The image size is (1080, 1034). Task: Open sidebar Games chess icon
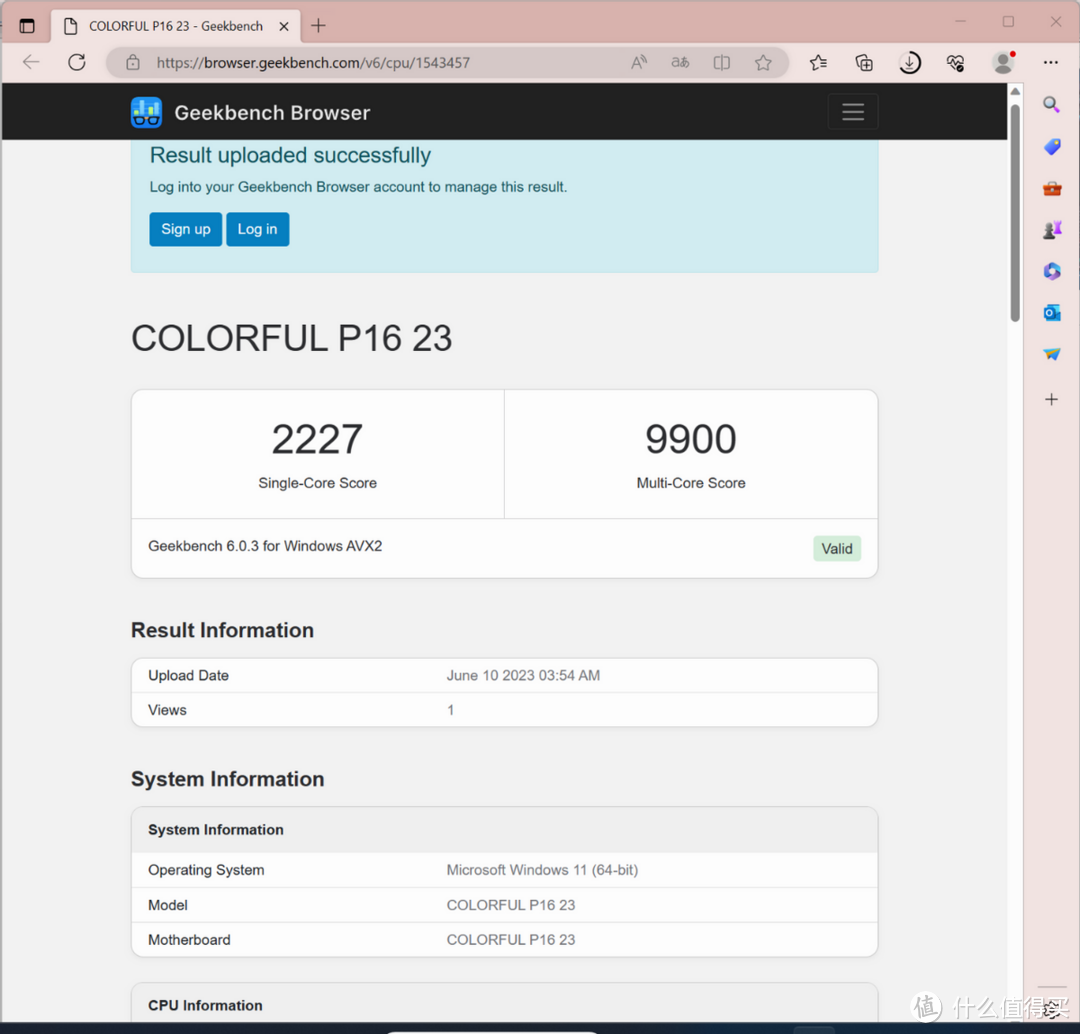pos(1051,229)
